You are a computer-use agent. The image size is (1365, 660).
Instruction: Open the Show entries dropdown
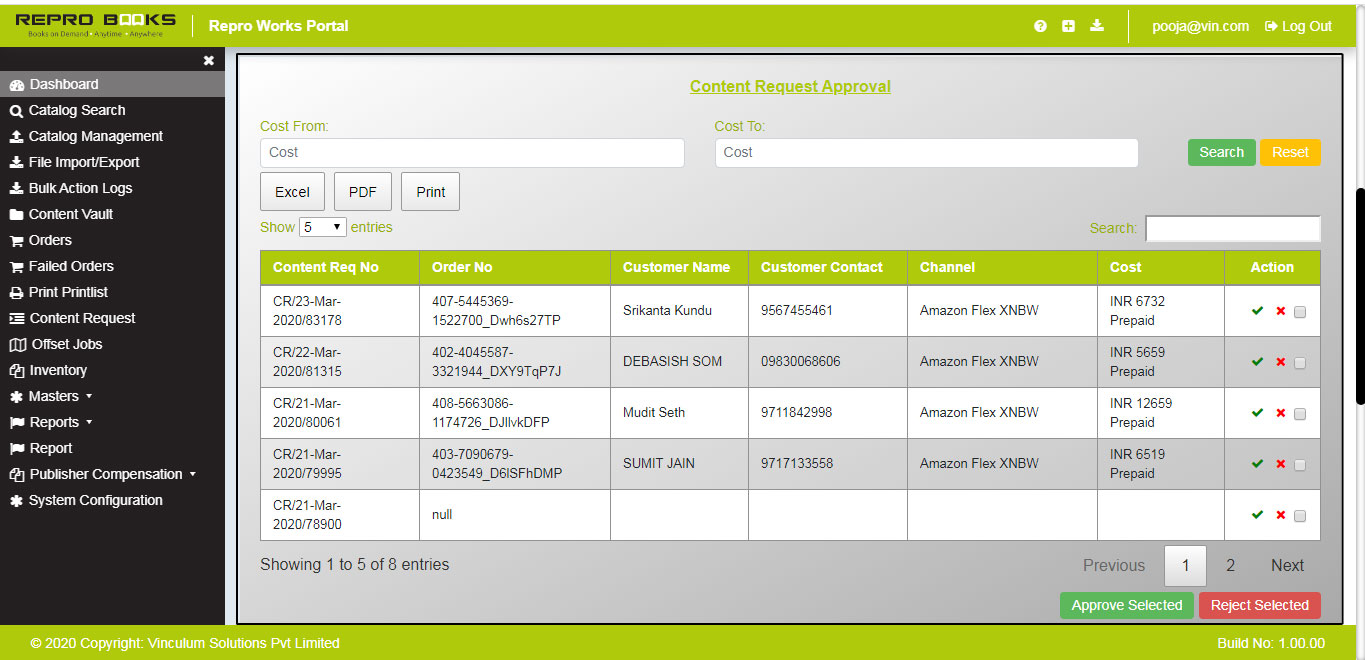click(322, 227)
